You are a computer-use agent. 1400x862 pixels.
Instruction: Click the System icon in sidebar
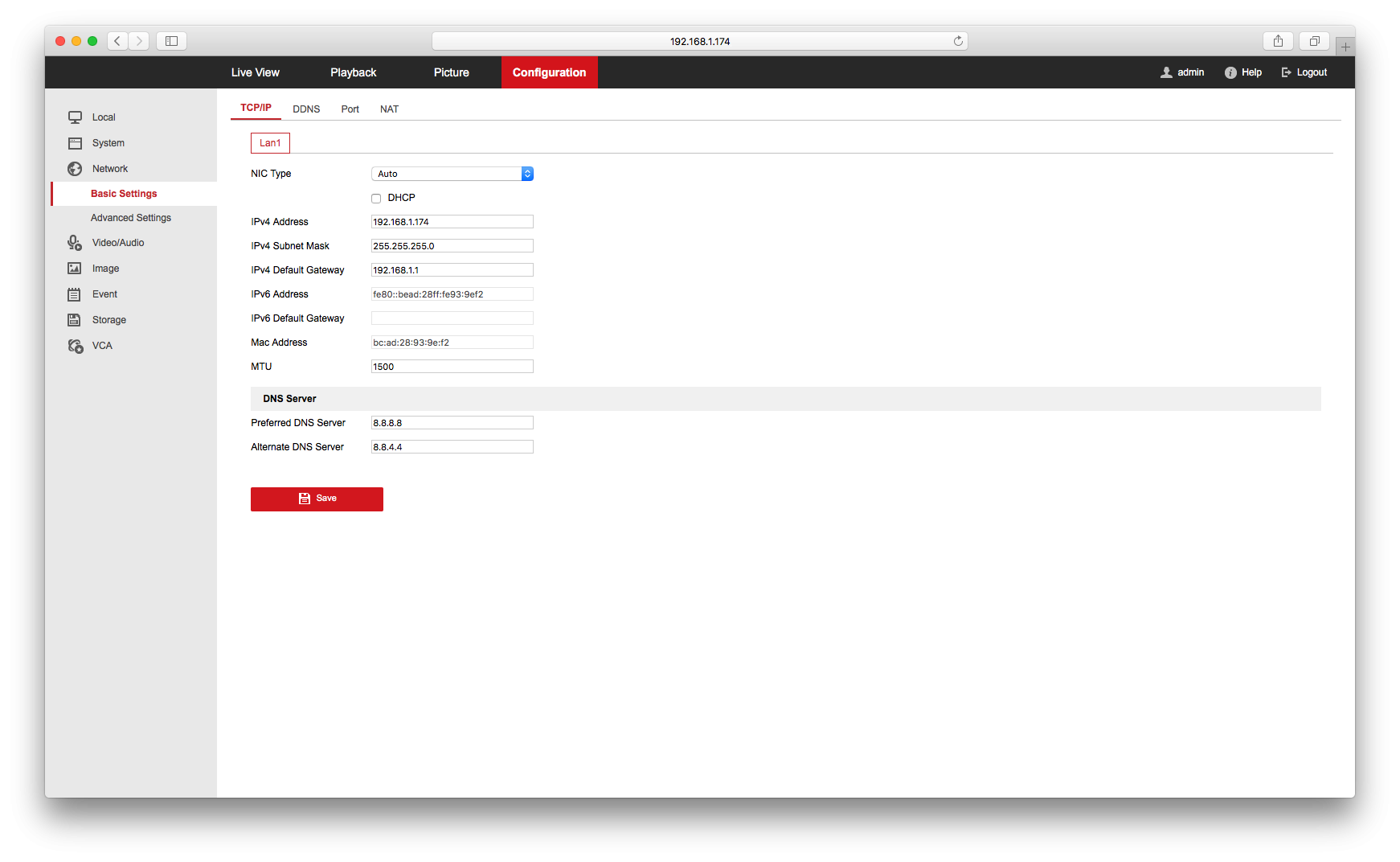click(75, 143)
